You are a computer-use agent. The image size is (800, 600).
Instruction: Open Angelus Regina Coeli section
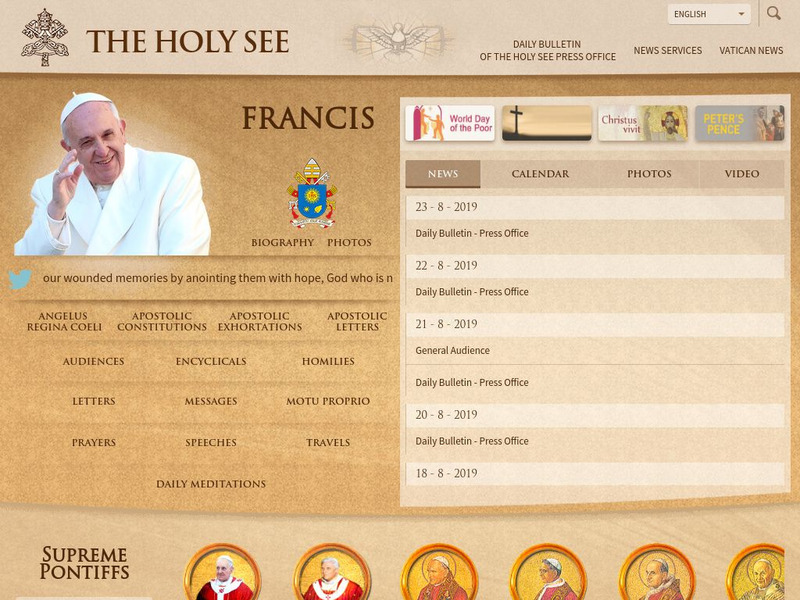point(64,321)
